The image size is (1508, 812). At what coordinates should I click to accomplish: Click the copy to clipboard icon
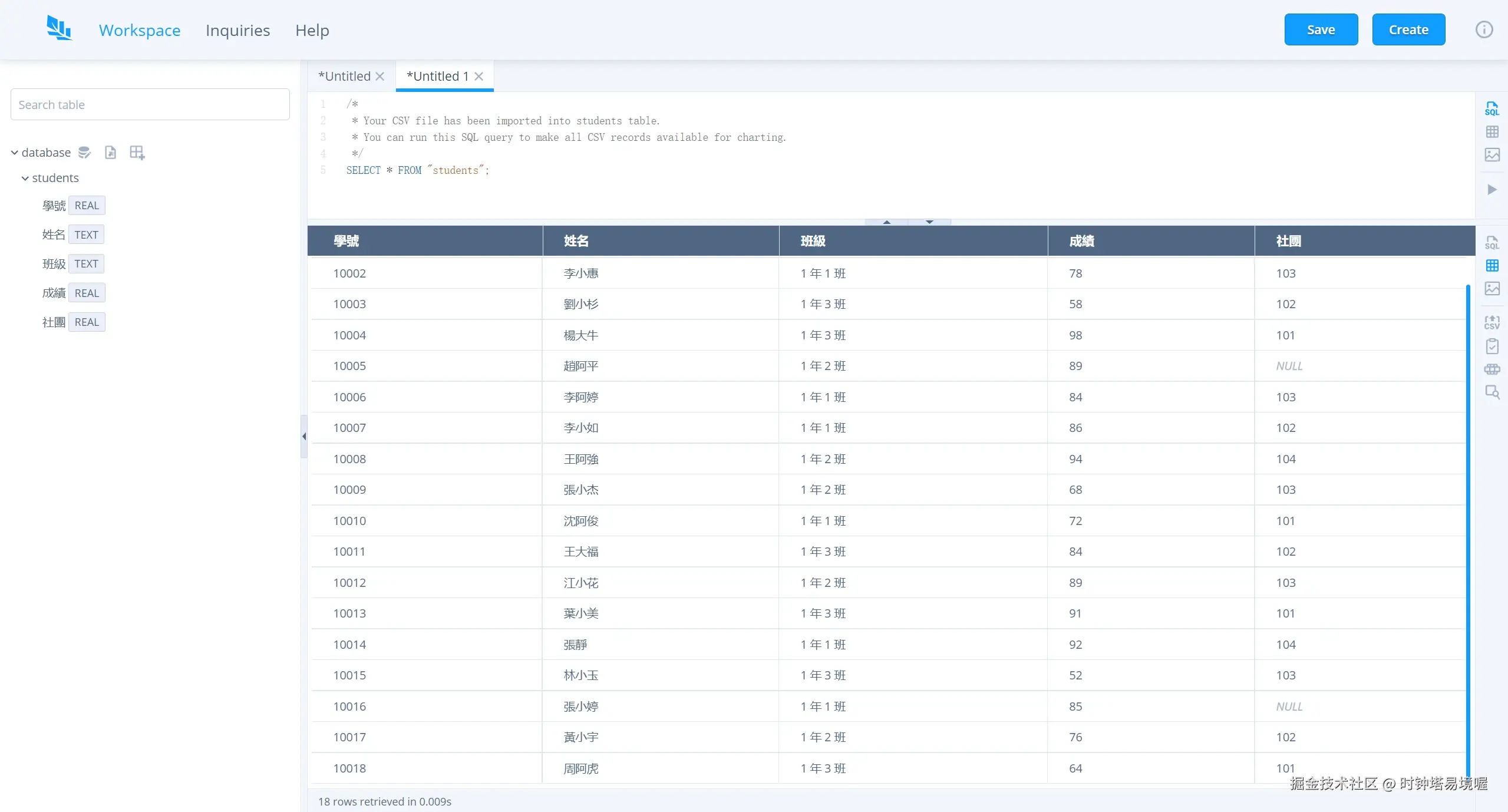(1491, 346)
